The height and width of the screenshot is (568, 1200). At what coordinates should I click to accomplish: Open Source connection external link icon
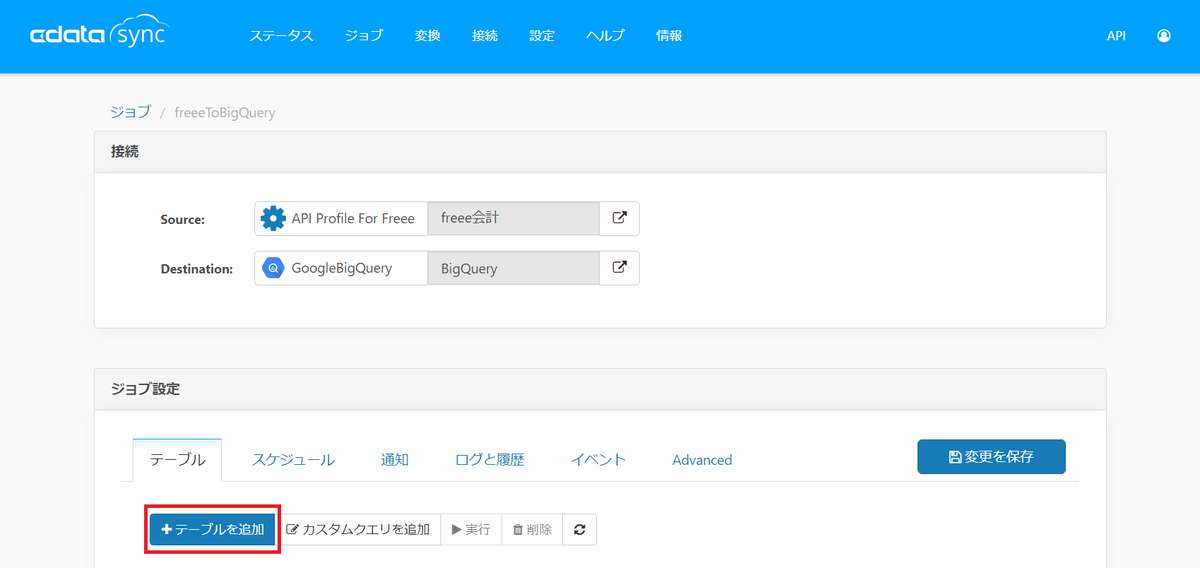pyautogui.click(x=619, y=218)
